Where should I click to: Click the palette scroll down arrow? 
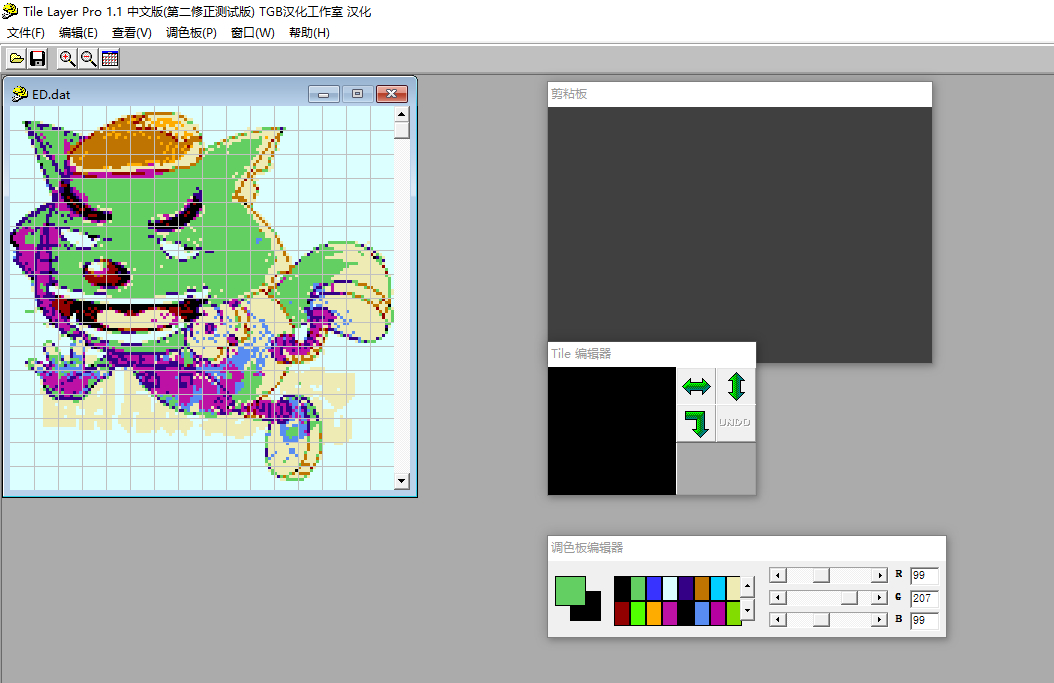[x=747, y=610]
